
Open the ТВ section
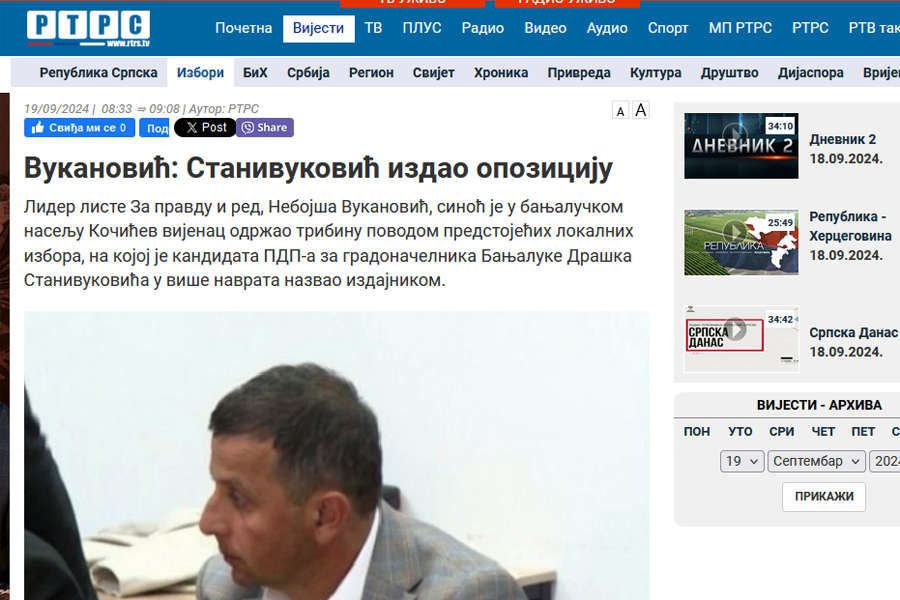click(373, 28)
